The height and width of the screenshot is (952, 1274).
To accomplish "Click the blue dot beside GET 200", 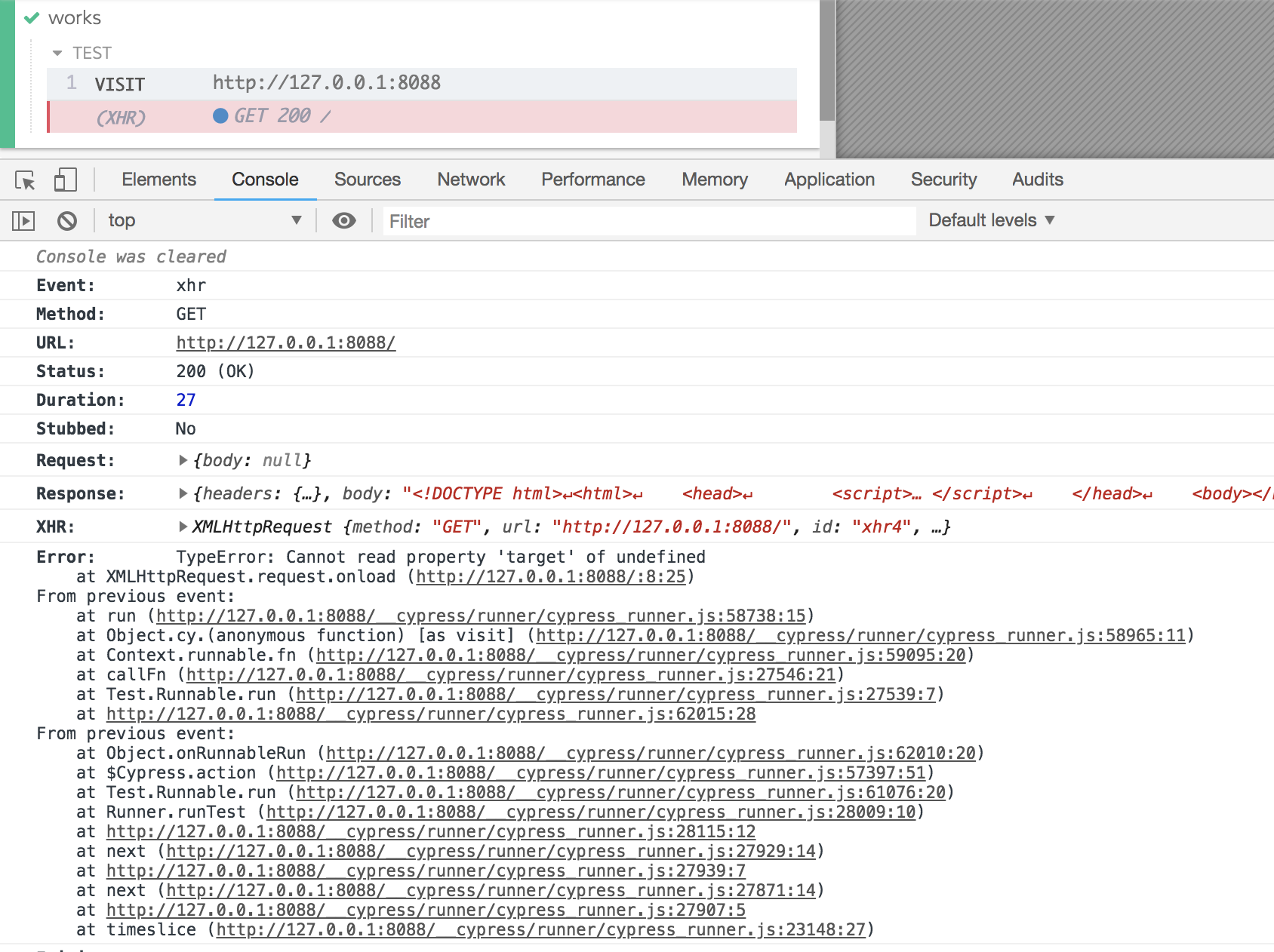I will click(220, 115).
